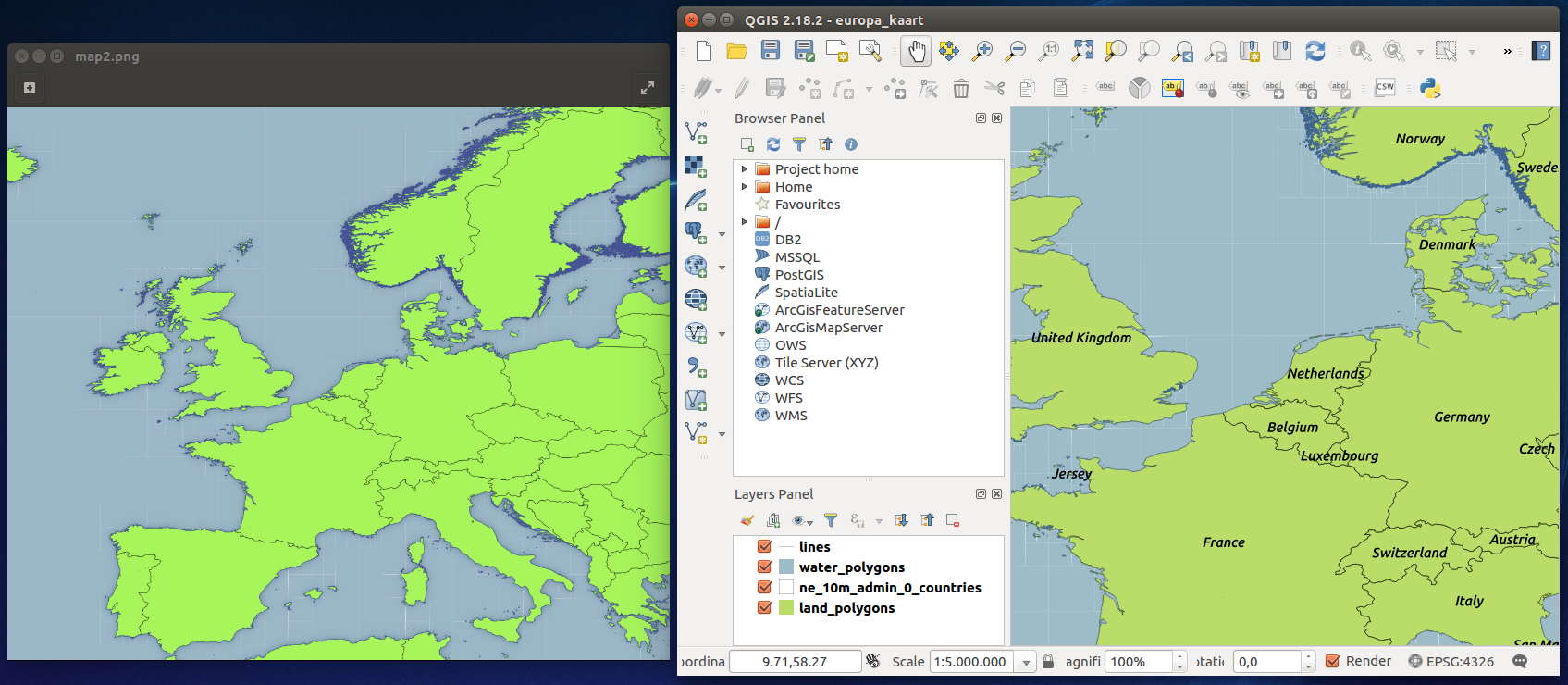Pan the map to selection

pyautogui.click(x=949, y=51)
